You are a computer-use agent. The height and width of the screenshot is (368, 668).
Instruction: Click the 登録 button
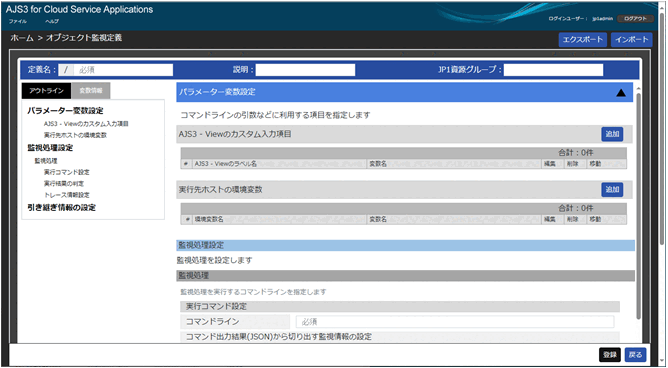pos(610,355)
